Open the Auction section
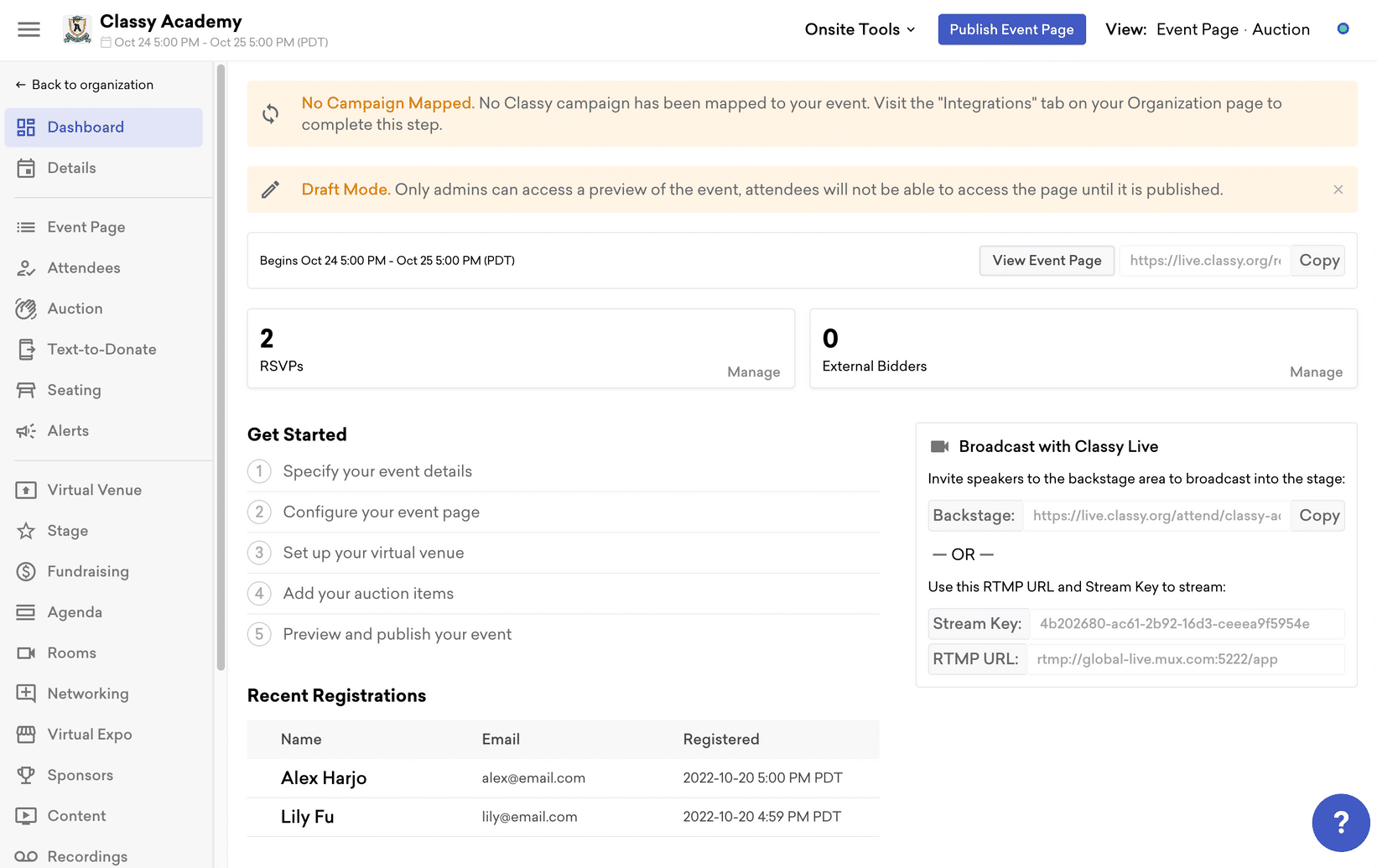Screen dimensions: 1377x868 pos(104,309)
